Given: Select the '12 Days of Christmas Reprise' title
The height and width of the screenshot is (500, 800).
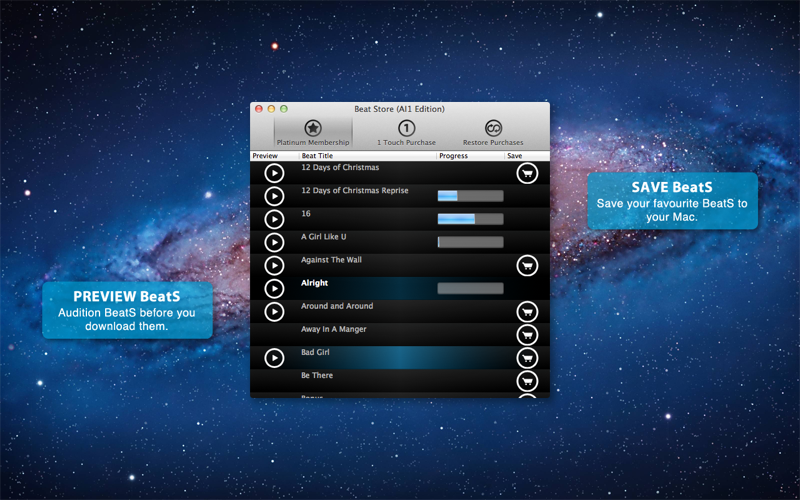Looking at the screenshot, I should [x=355, y=190].
